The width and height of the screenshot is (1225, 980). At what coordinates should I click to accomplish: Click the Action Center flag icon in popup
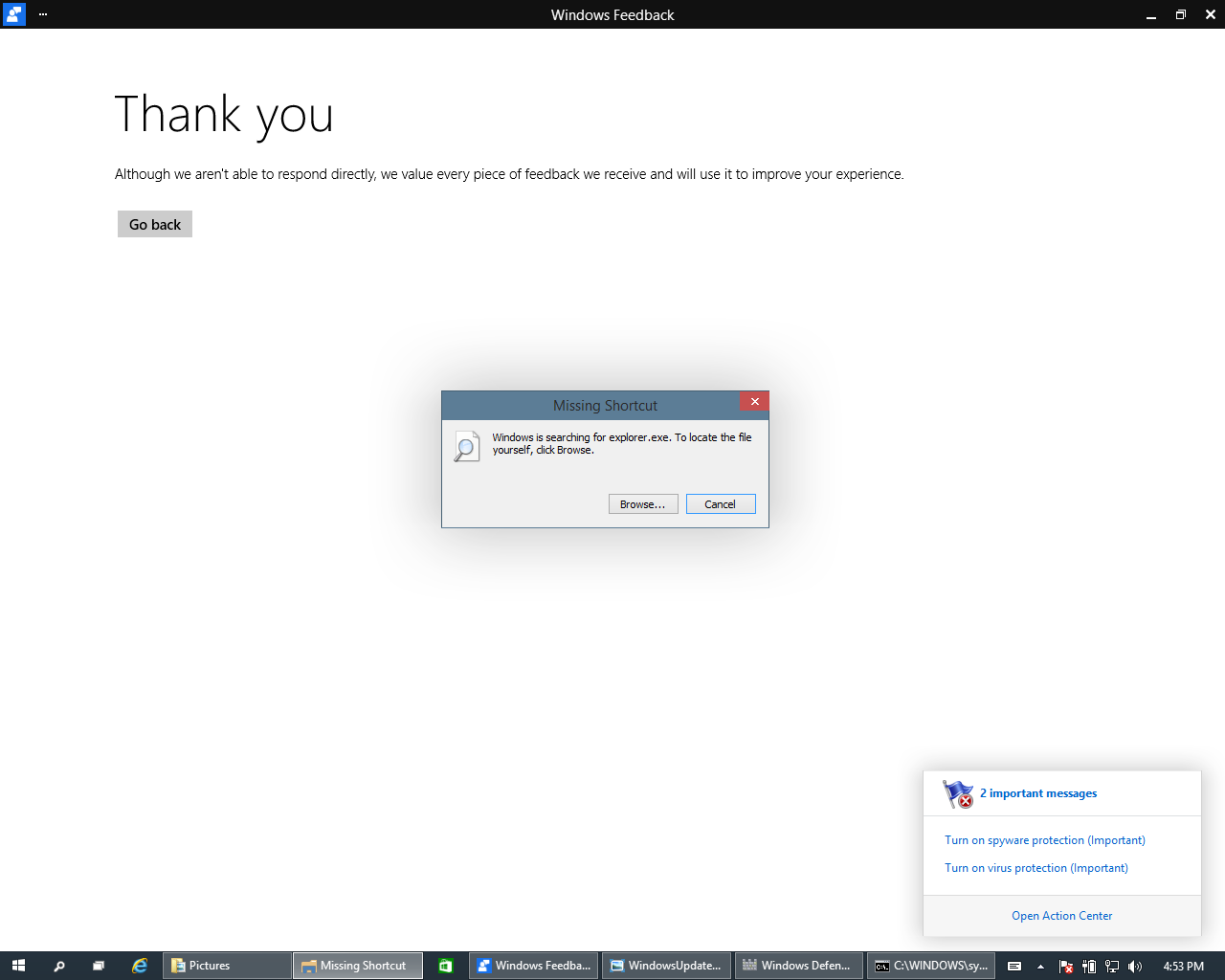pyautogui.click(x=958, y=794)
